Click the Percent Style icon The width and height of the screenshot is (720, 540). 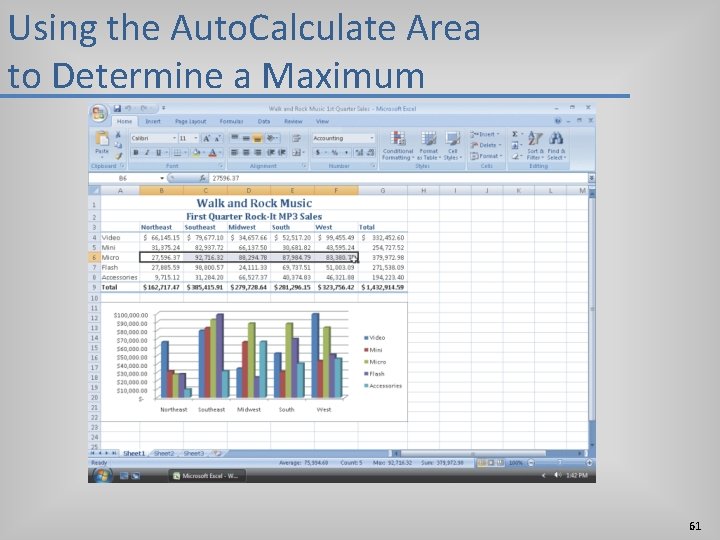point(334,152)
